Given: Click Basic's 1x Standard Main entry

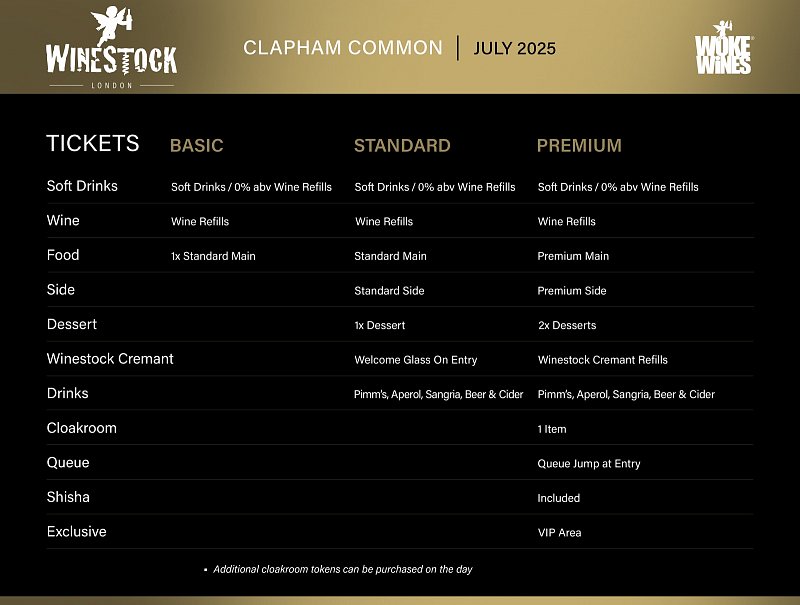Looking at the screenshot, I should 213,256.
